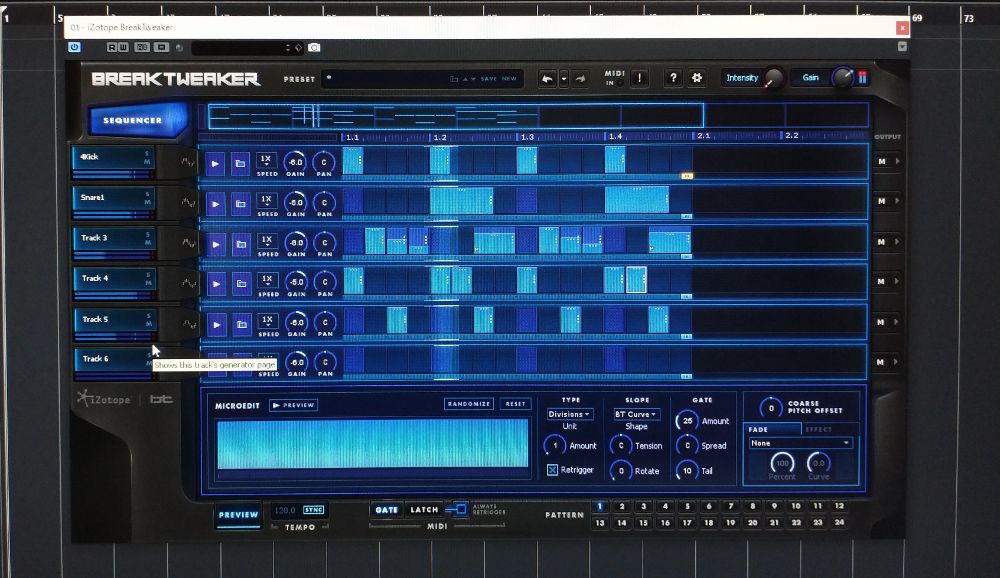
Task: Switch to the FADE tab
Action: tap(774, 429)
